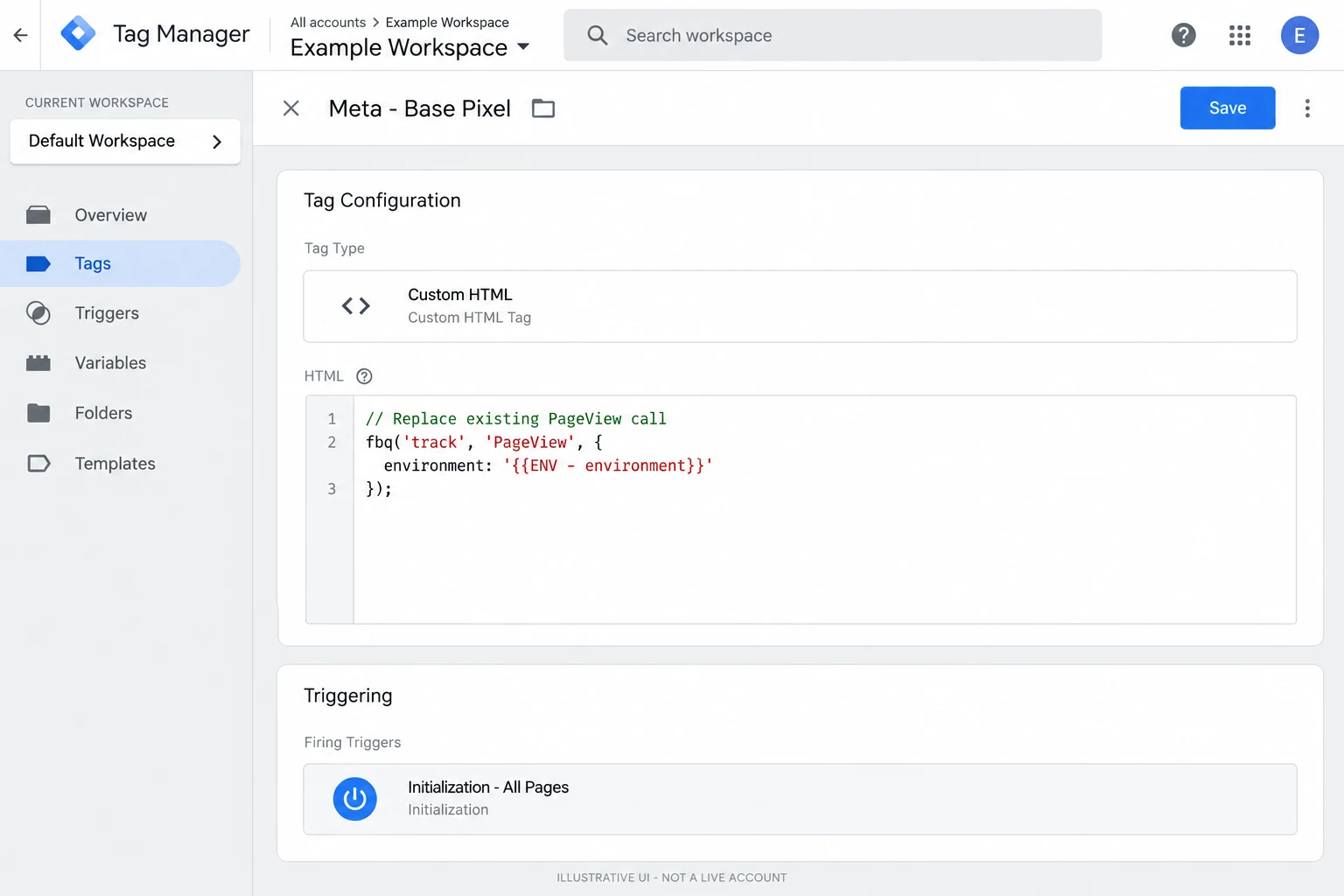Click the Folders icon in the sidebar
The width and height of the screenshot is (1344, 896).
[38, 413]
